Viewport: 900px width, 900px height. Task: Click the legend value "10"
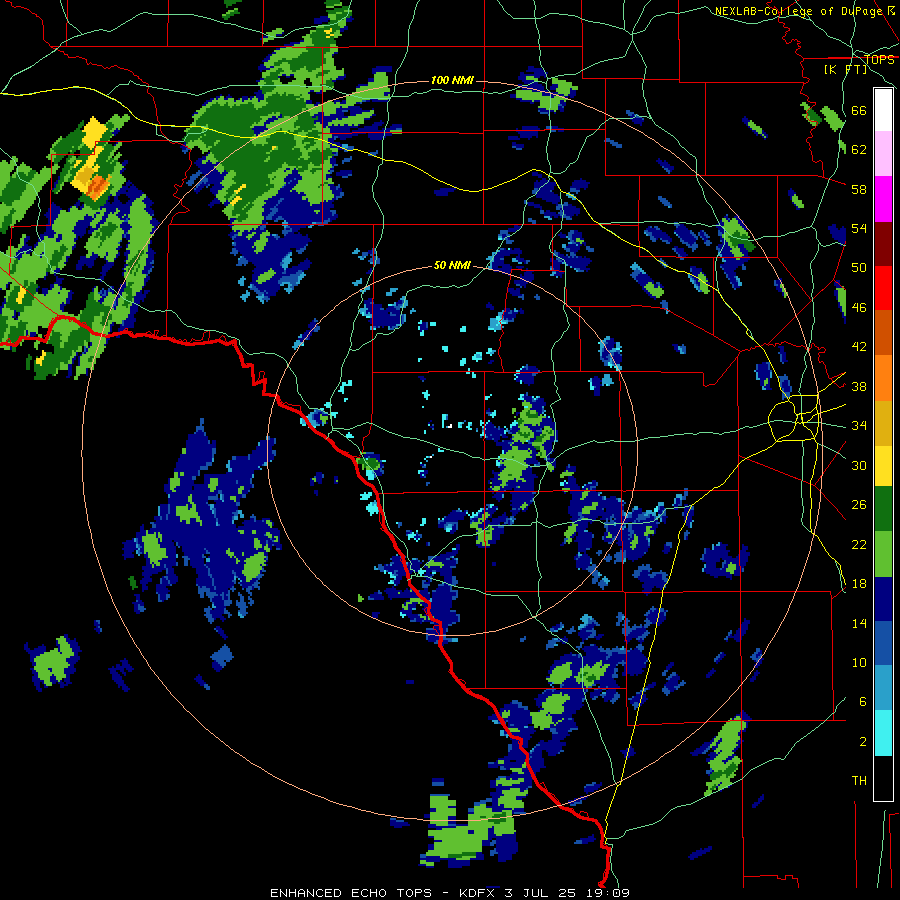(859, 663)
